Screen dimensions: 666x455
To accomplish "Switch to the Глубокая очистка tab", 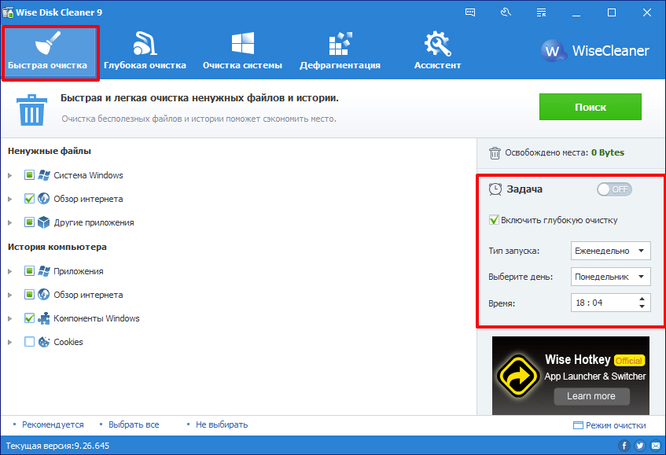I will tap(145, 52).
